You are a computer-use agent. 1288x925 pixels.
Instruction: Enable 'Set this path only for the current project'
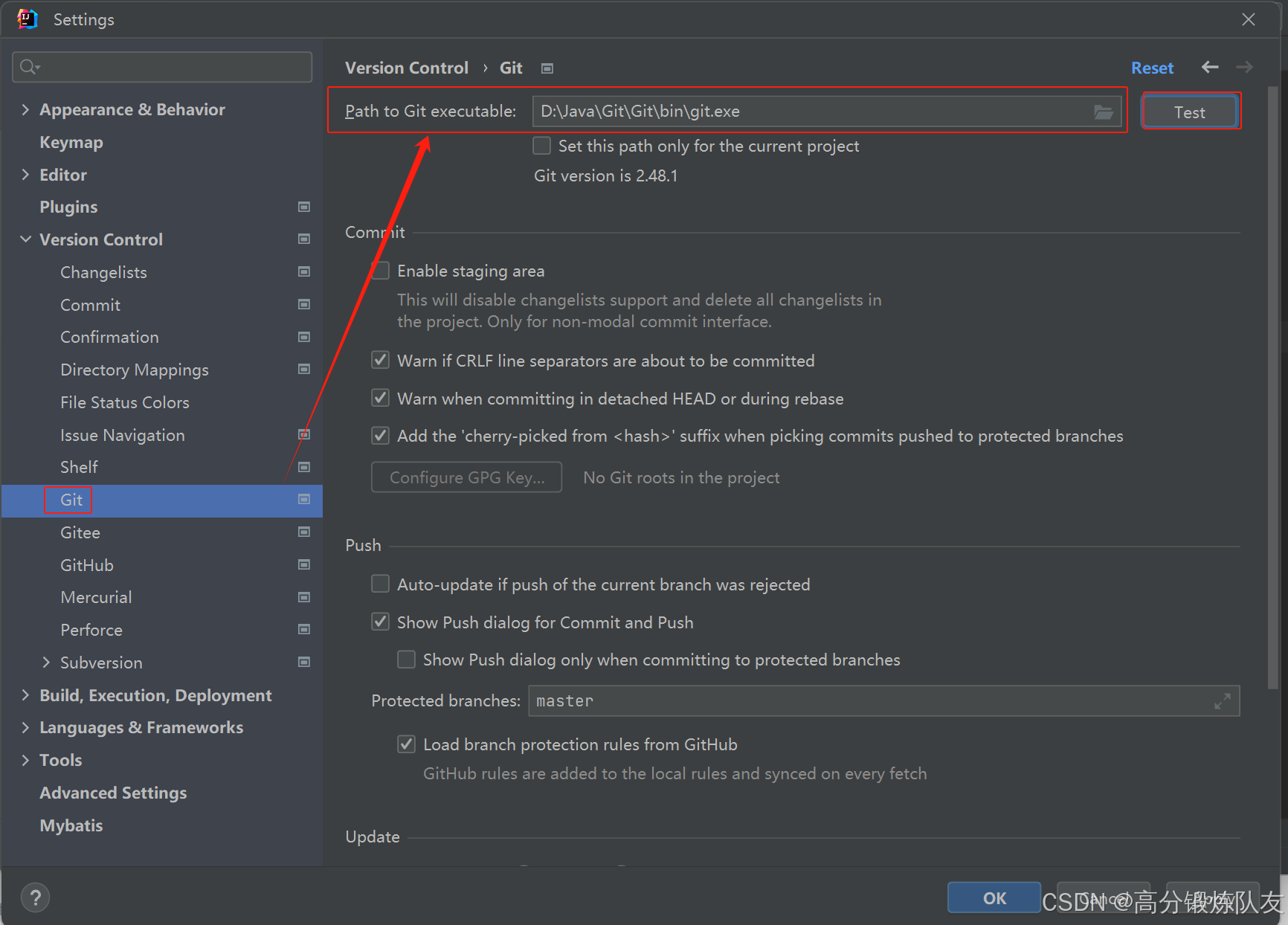click(x=542, y=146)
